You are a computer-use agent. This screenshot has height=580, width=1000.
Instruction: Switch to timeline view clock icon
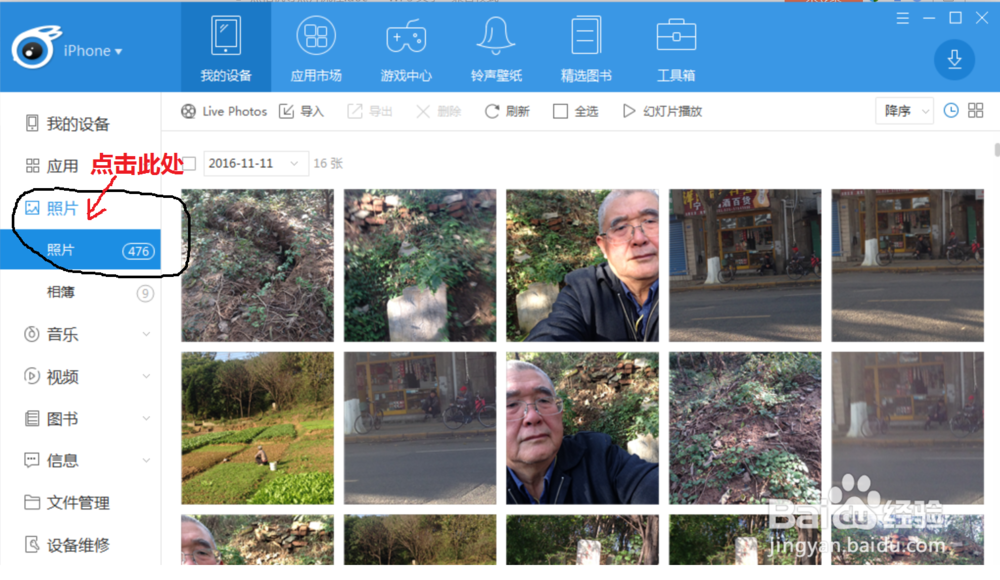coord(950,110)
